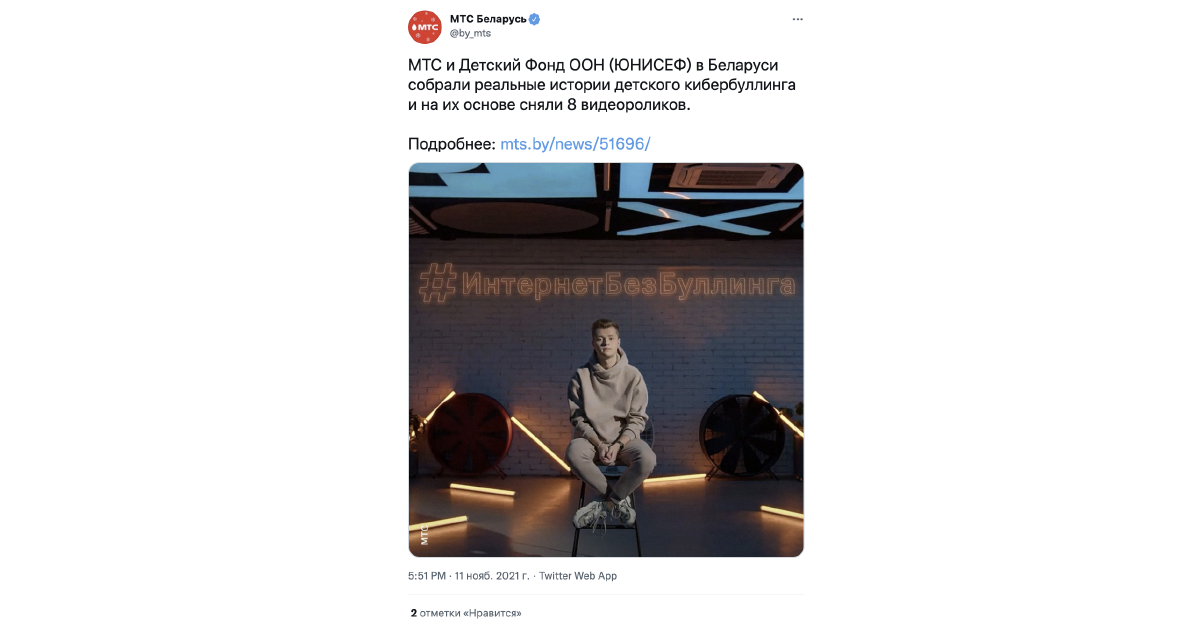
Task: Click the word Подробнее before the link
Action: tap(452, 144)
